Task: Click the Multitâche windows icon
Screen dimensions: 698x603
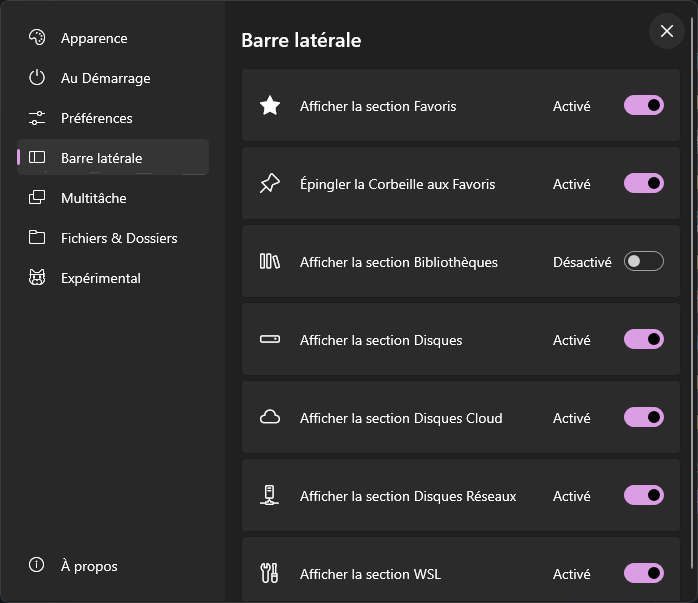Action: [37, 197]
